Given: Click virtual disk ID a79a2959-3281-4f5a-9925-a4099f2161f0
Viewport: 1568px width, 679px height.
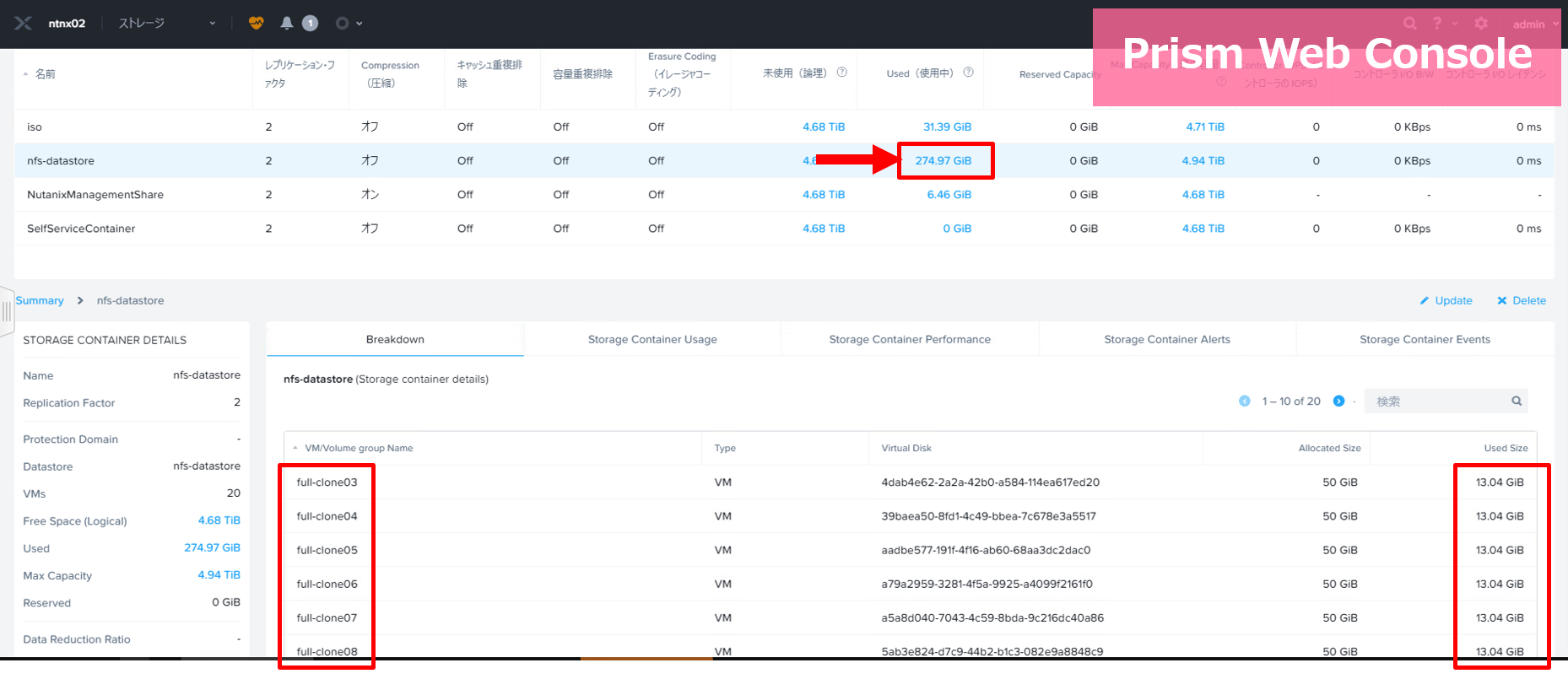Looking at the screenshot, I should click(x=987, y=584).
